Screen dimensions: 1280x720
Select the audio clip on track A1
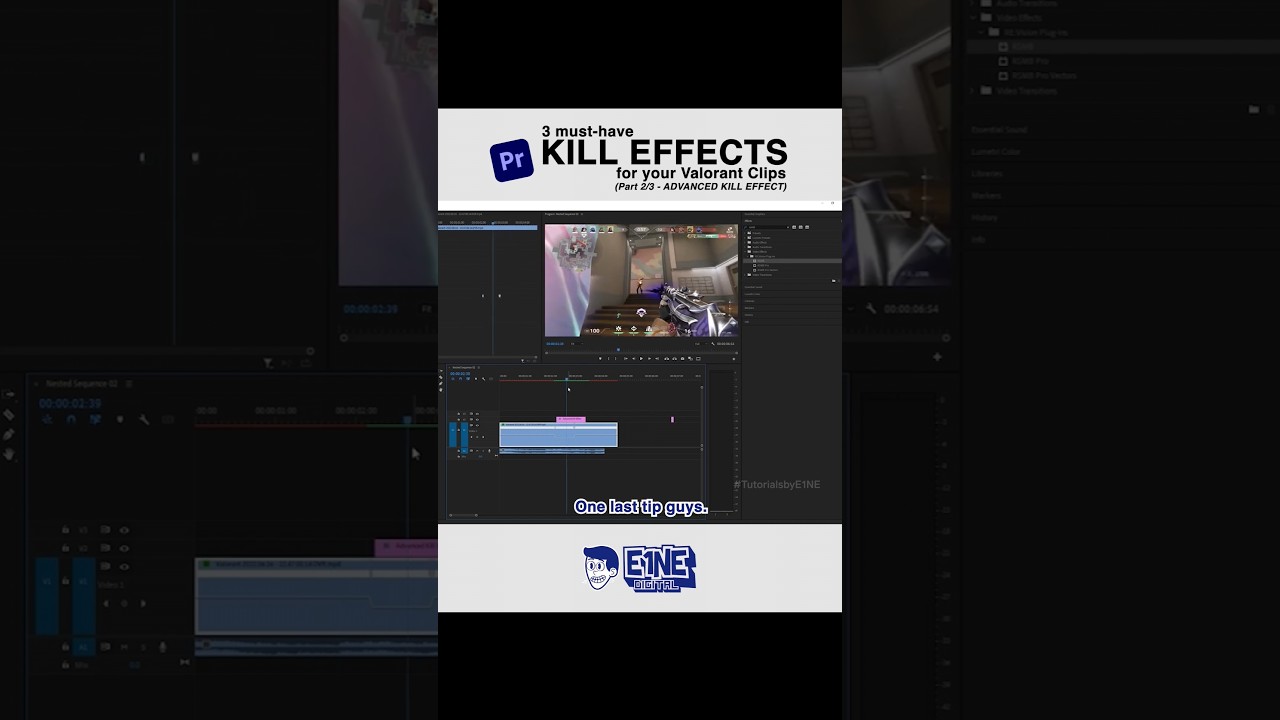[x=552, y=451]
